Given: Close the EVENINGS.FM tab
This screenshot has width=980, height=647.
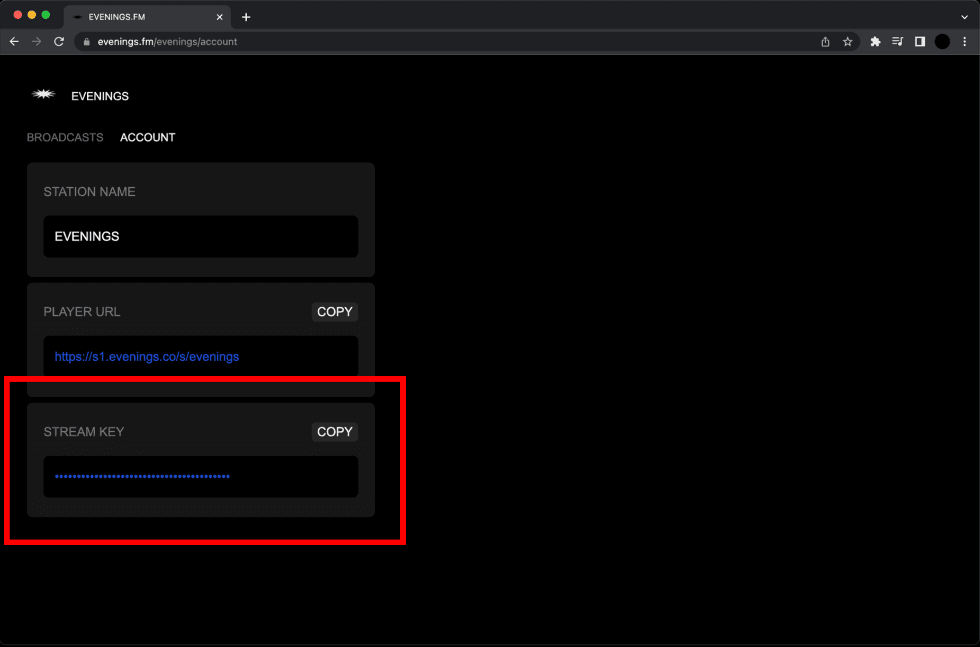Looking at the screenshot, I should [x=219, y=17].
